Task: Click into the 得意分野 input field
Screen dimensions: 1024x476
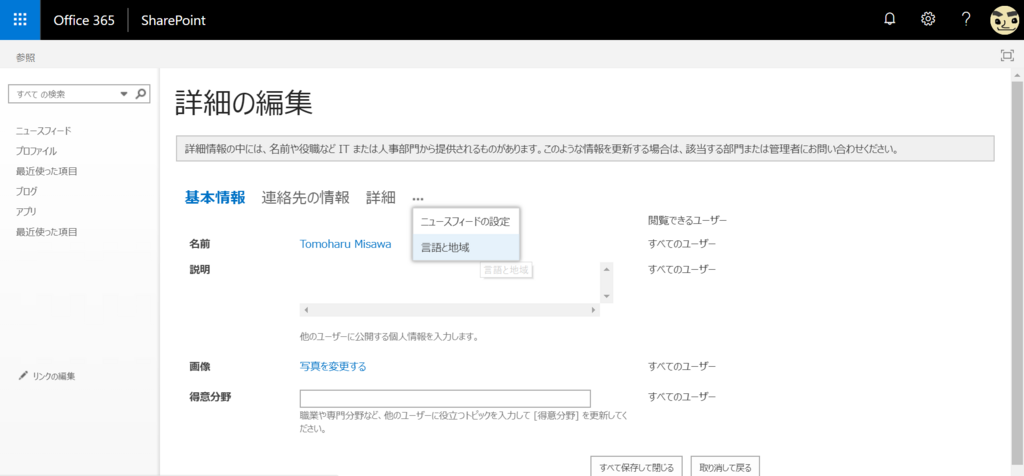Action: point(445,398)
